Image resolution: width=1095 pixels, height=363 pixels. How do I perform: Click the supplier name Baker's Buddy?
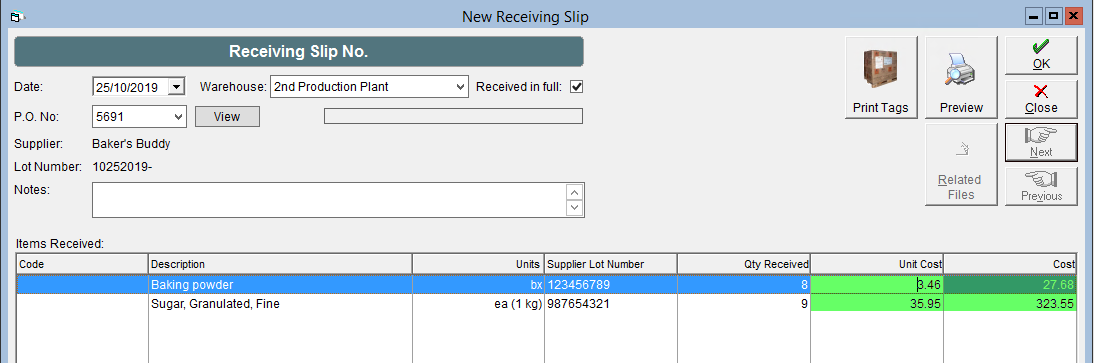(x=131, y=145)
